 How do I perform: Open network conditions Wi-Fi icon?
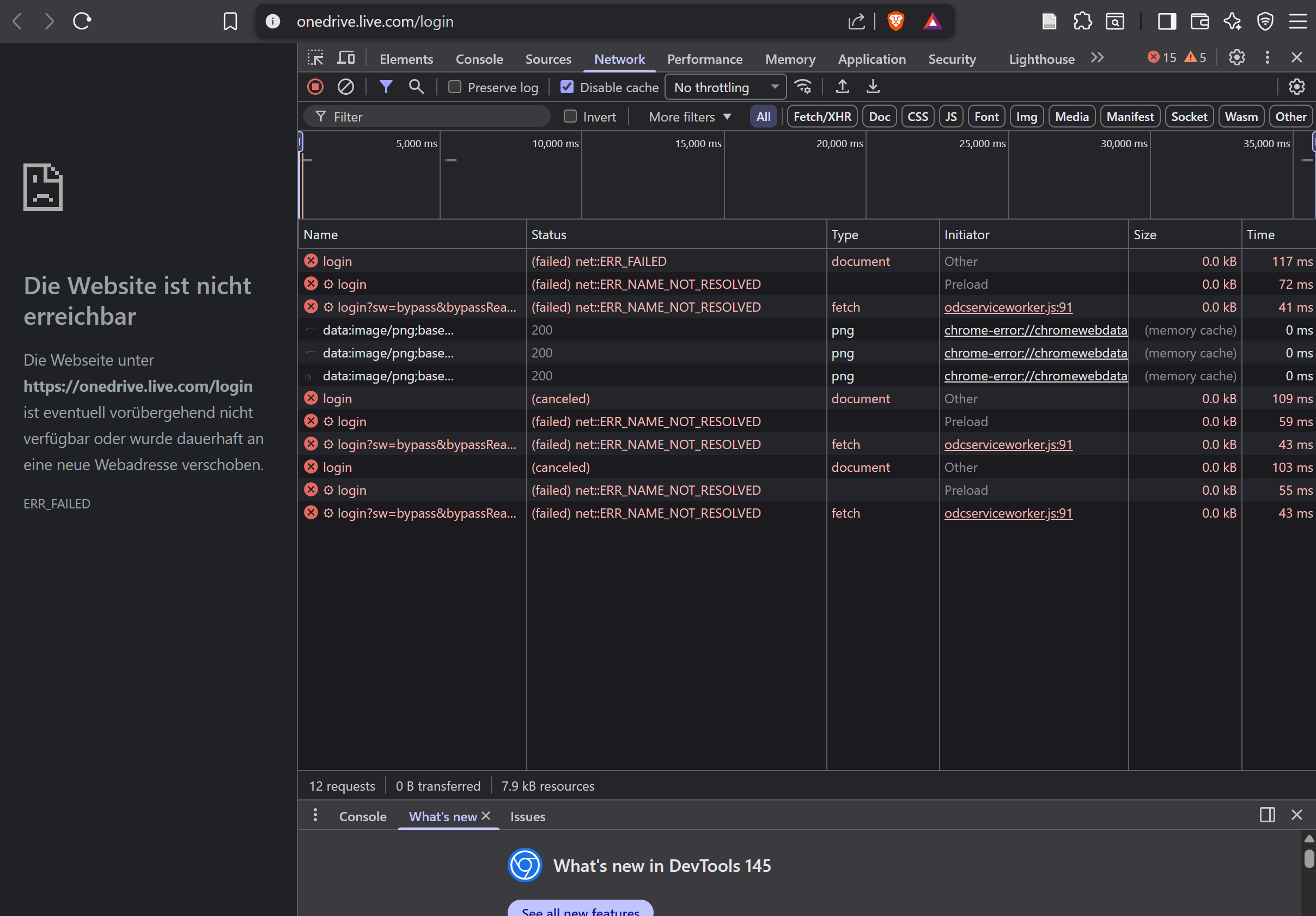[803, 87]
